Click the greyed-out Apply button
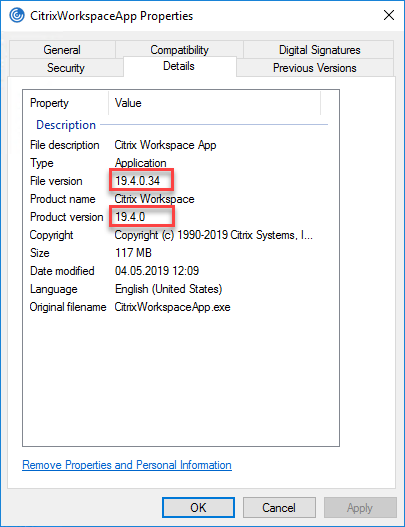 click(x=360, y=508)
